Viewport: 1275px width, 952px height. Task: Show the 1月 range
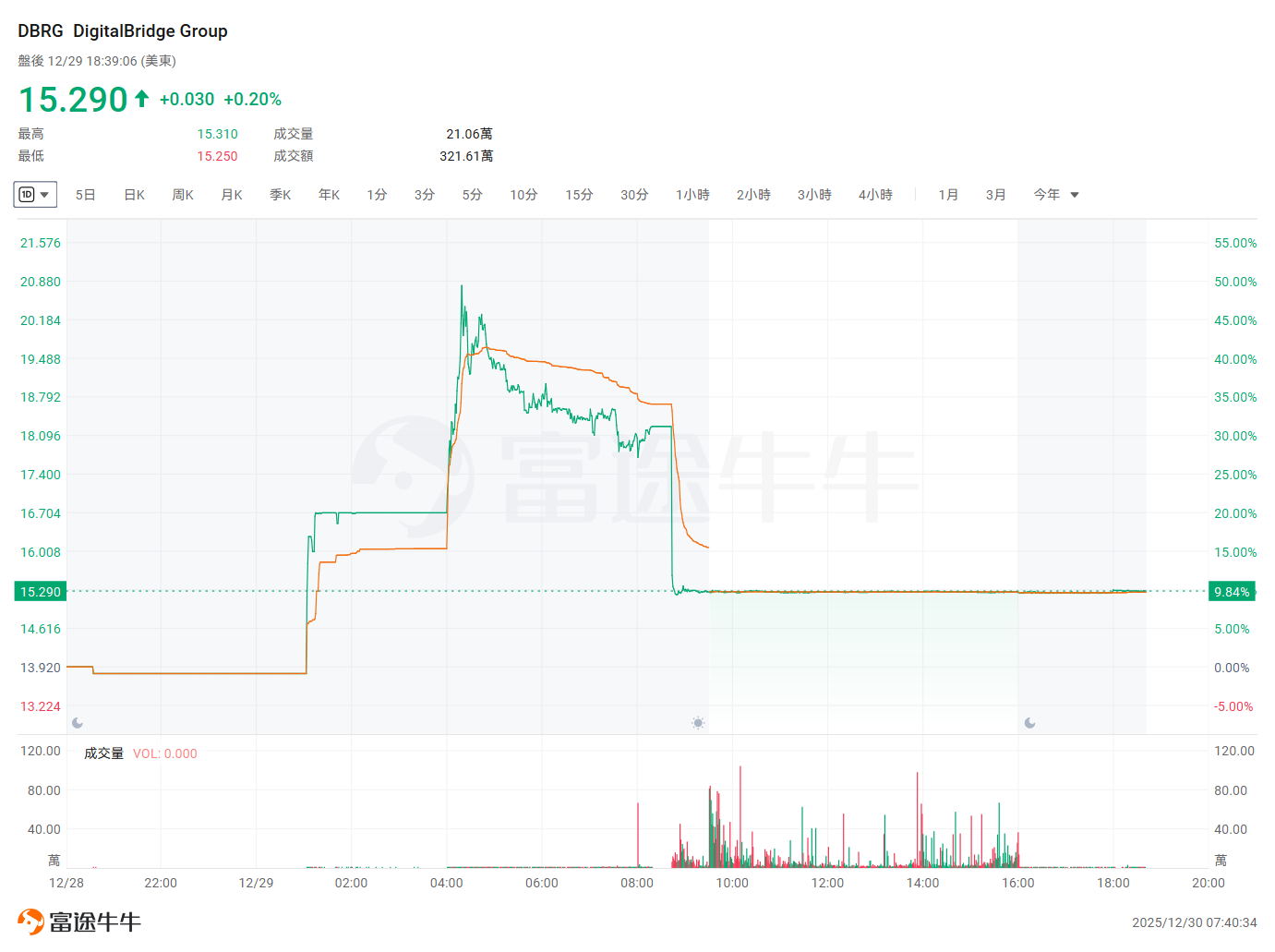coord(948,195)
